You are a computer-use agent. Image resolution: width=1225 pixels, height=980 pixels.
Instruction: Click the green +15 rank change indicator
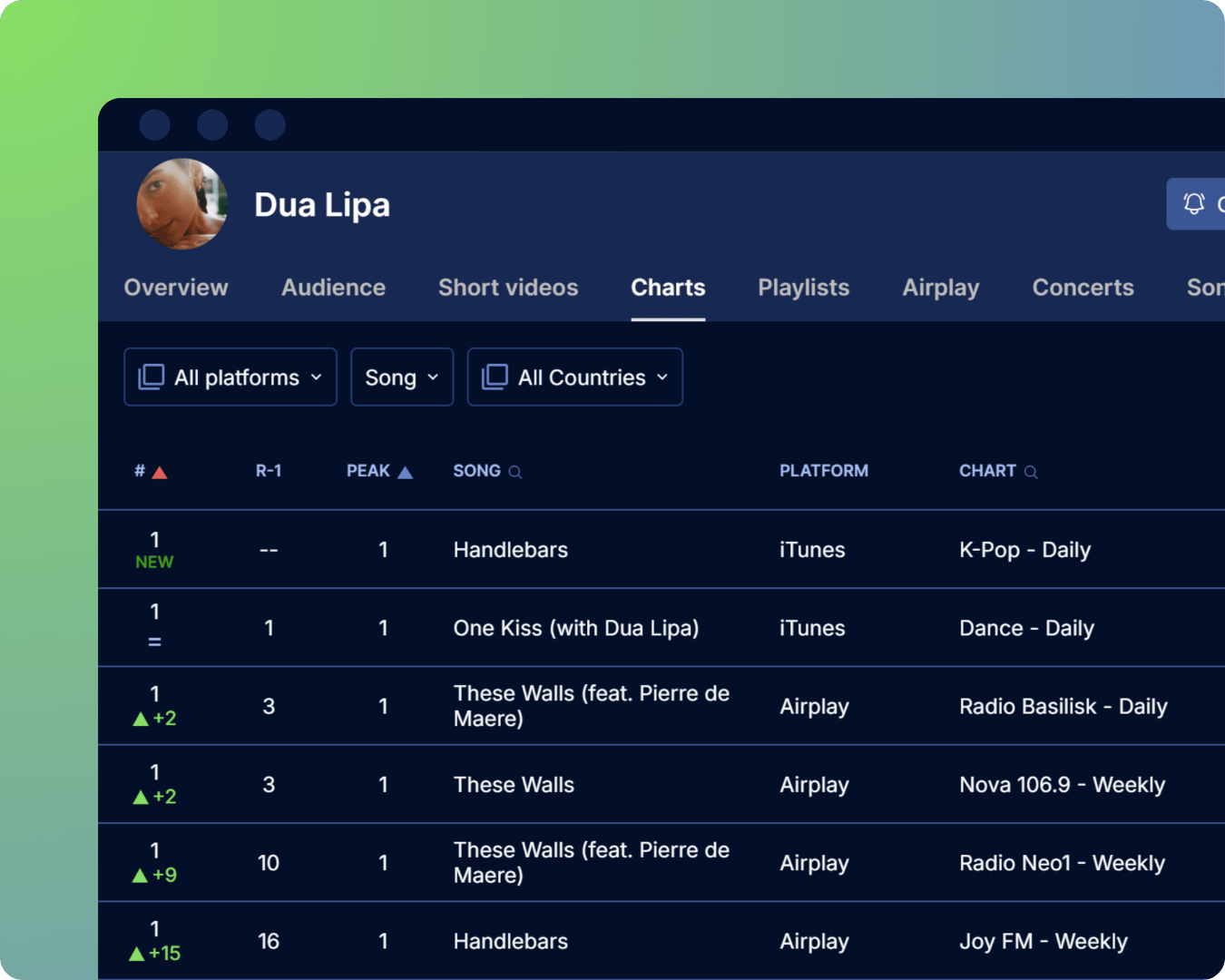(x=154, y=953)
